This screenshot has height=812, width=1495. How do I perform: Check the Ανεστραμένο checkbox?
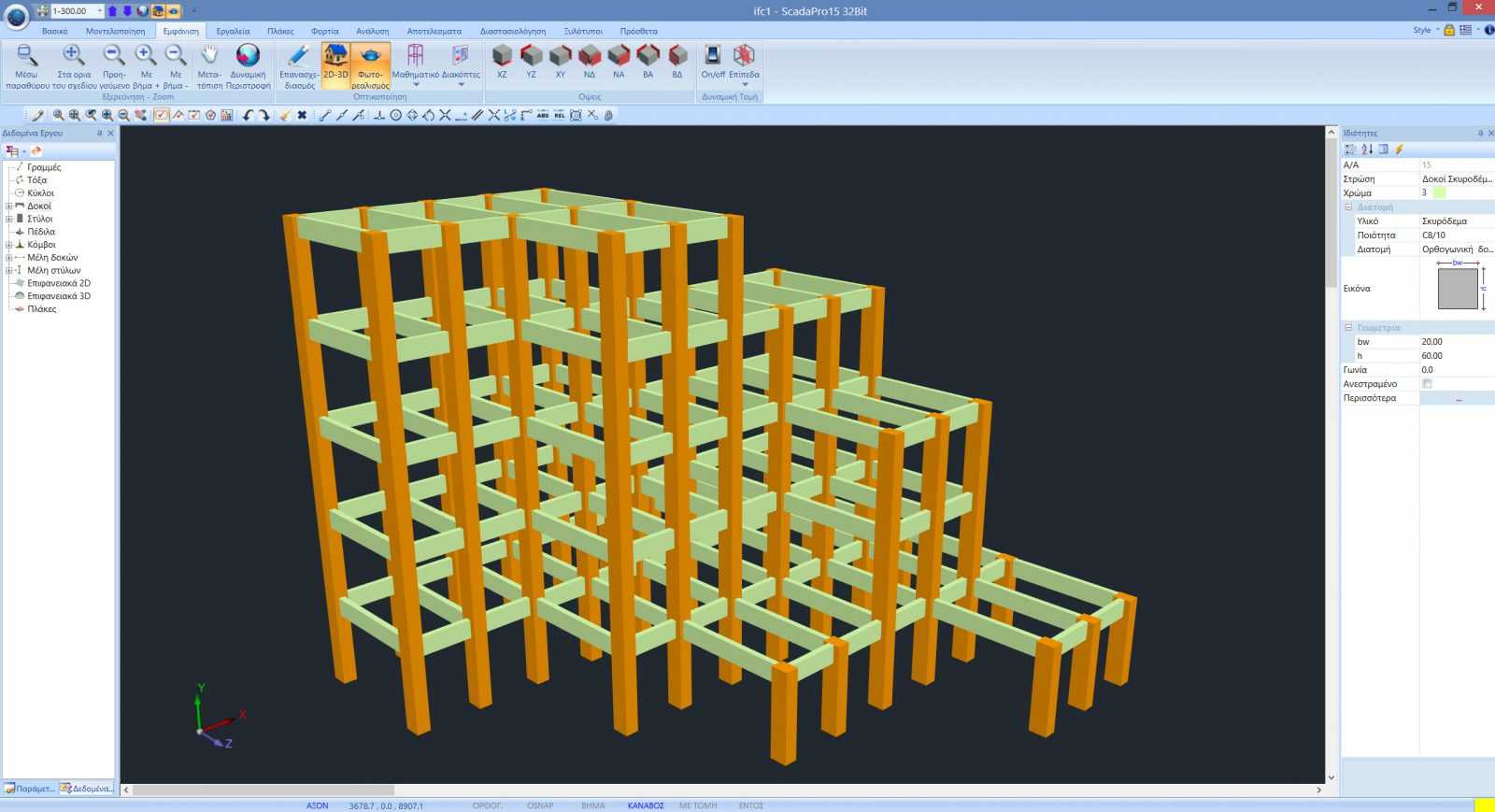pyautogui.click(x=1427, y=384)
